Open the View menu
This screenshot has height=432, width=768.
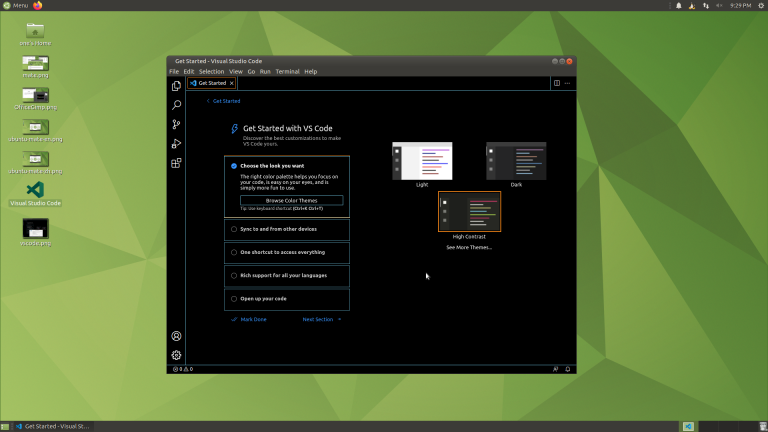pyautogui.click(x=236, y=72)
